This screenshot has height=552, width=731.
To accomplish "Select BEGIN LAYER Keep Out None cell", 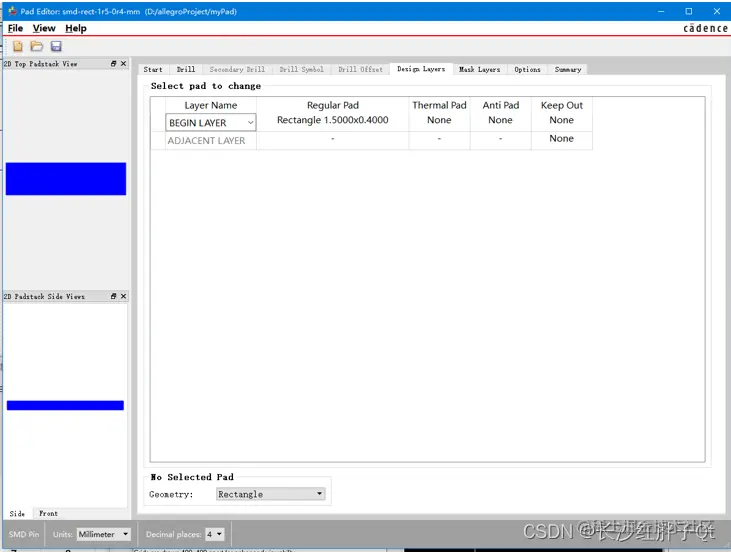I will 561,120.
